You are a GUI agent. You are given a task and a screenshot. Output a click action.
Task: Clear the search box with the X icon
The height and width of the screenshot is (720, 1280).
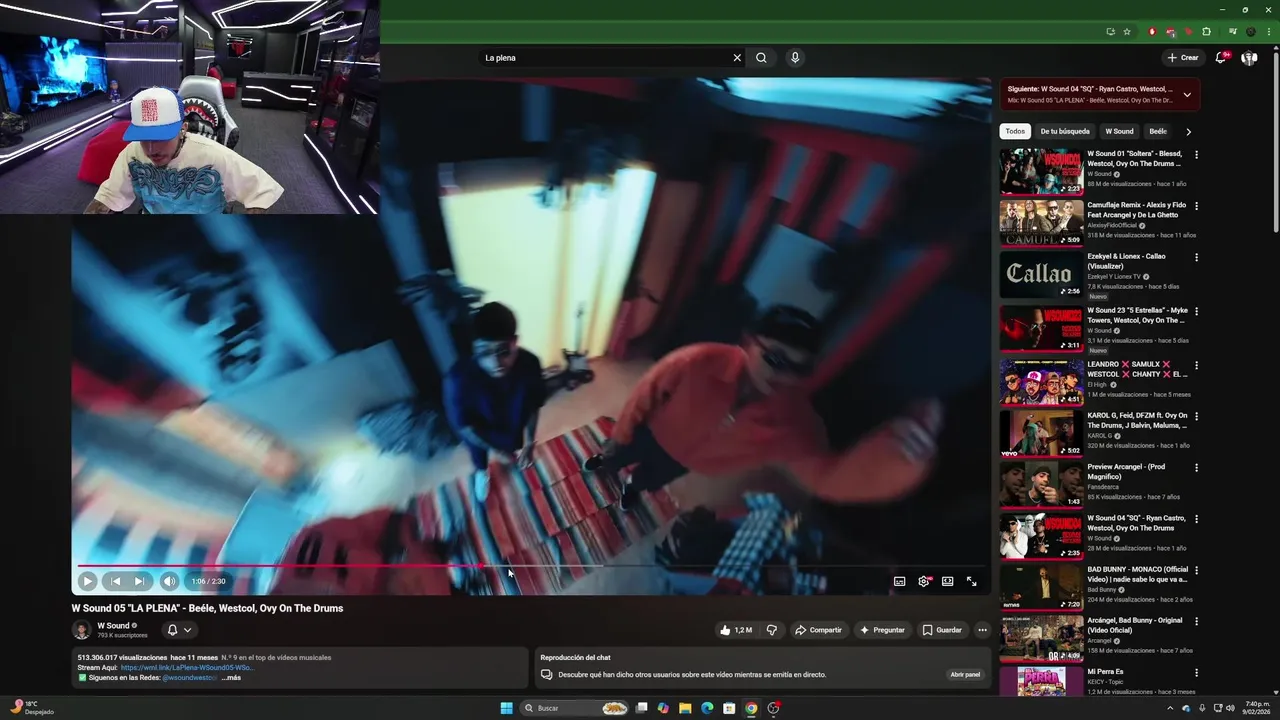737,58
